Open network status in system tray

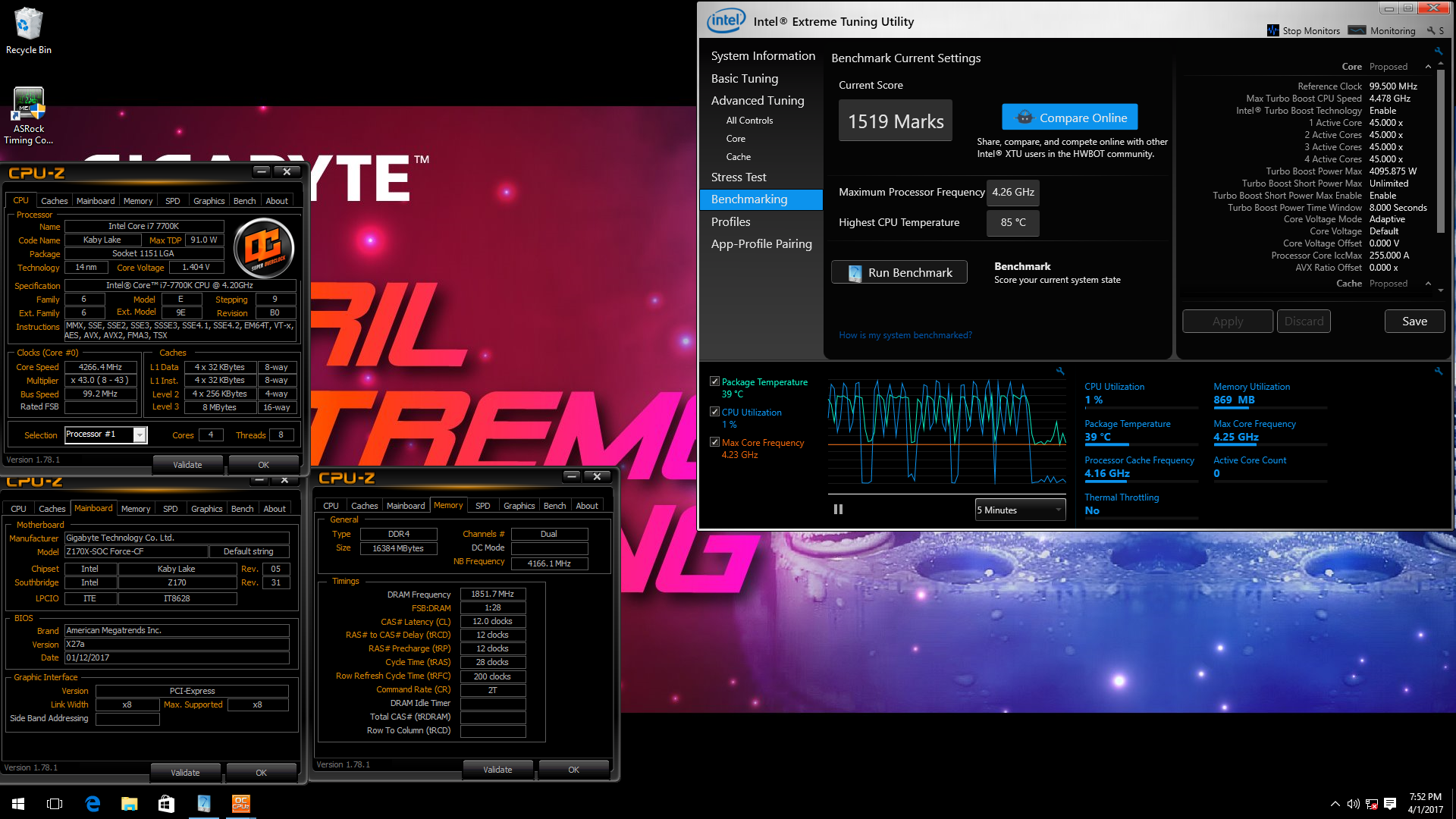pos(1372,804)
